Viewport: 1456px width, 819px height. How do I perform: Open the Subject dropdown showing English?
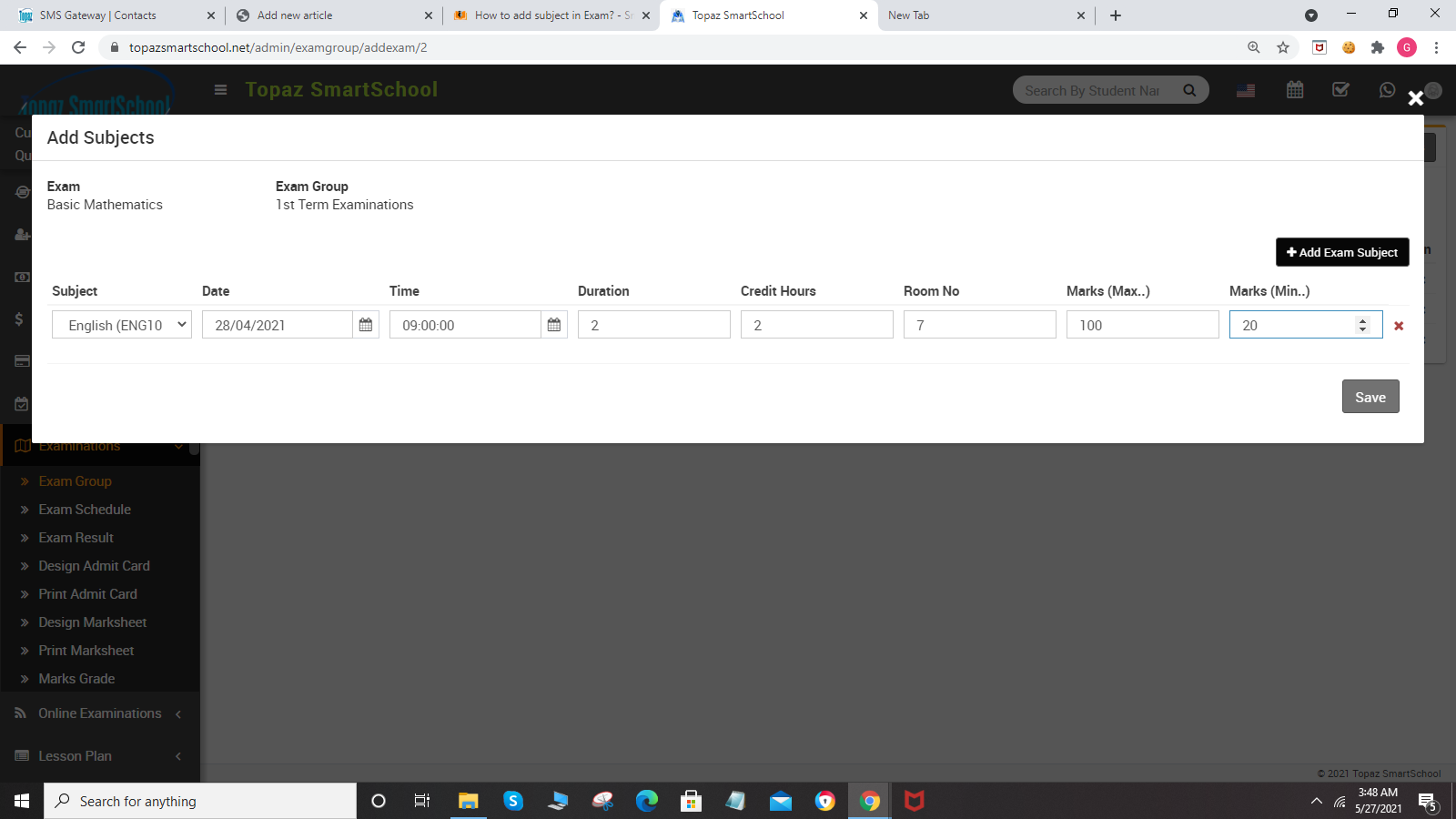tap(122, 325)
